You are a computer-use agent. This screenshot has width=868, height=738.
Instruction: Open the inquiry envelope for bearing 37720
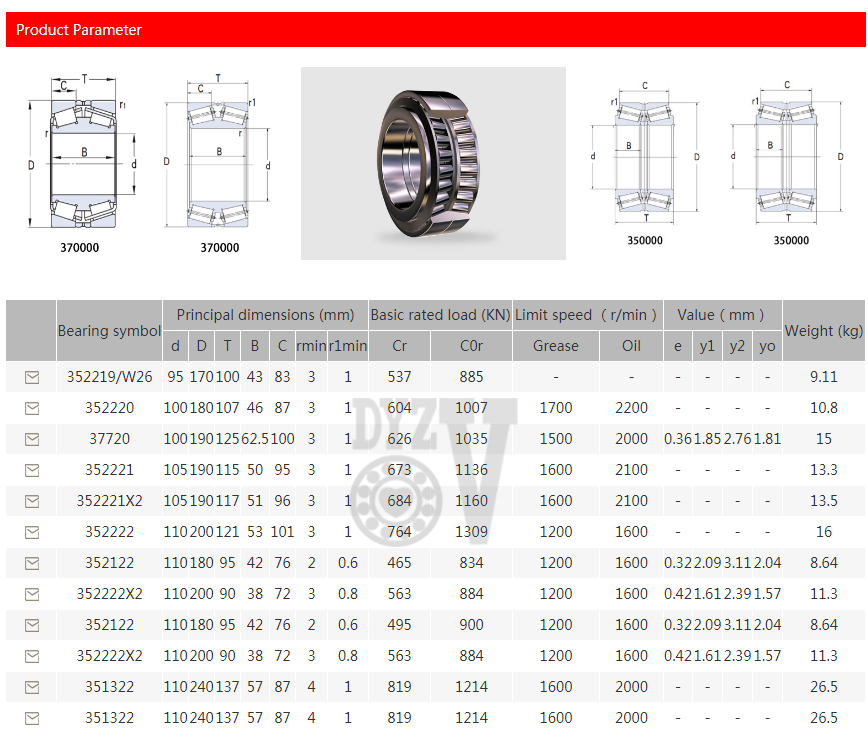point(31,439)
